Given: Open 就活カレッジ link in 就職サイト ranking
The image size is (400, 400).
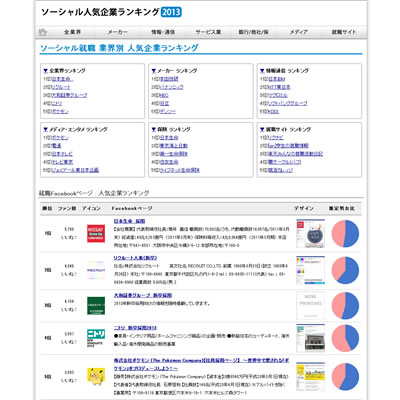Looking at the screenshot, I should click(280, 170).
